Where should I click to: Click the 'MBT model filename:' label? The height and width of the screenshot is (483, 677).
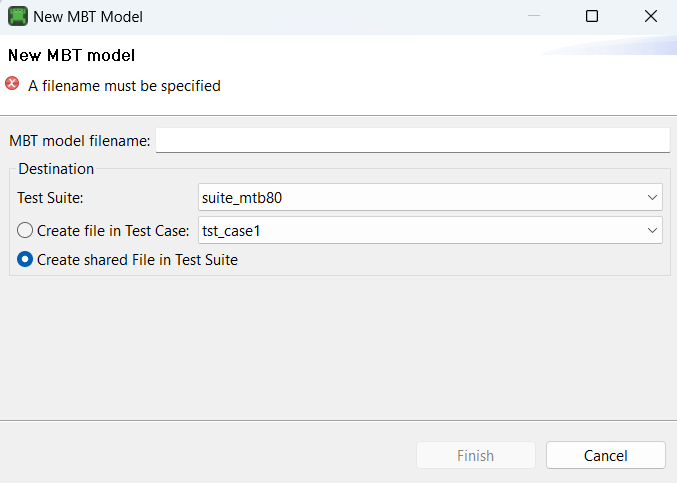80,141
